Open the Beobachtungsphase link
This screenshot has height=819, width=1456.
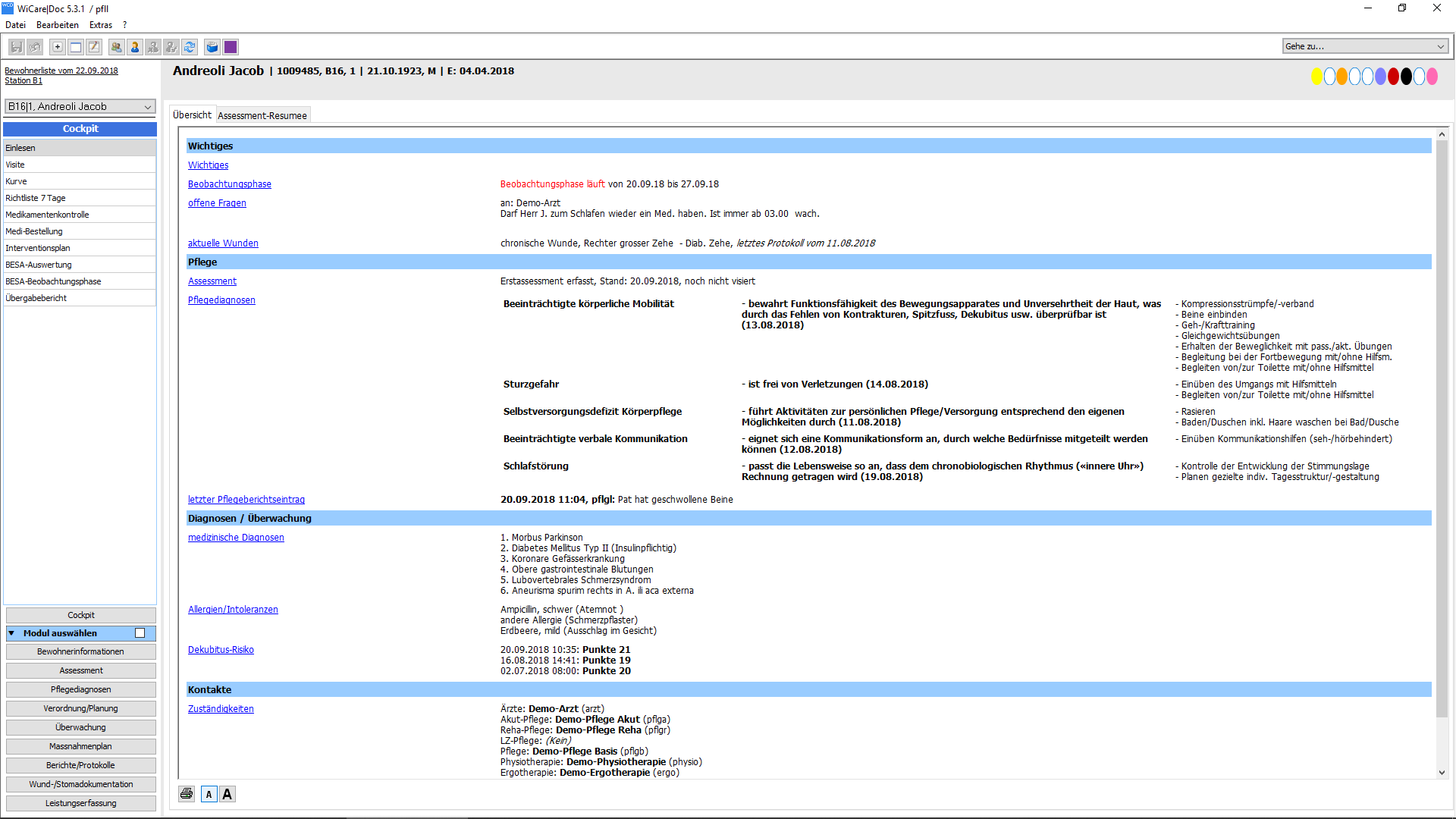(x=230, y=184)
